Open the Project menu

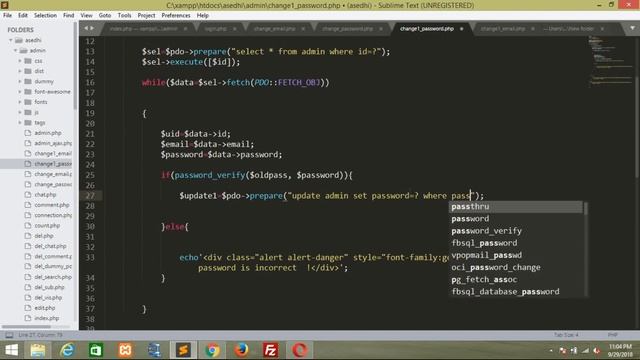pyautogui.click(x=146, y=15)
